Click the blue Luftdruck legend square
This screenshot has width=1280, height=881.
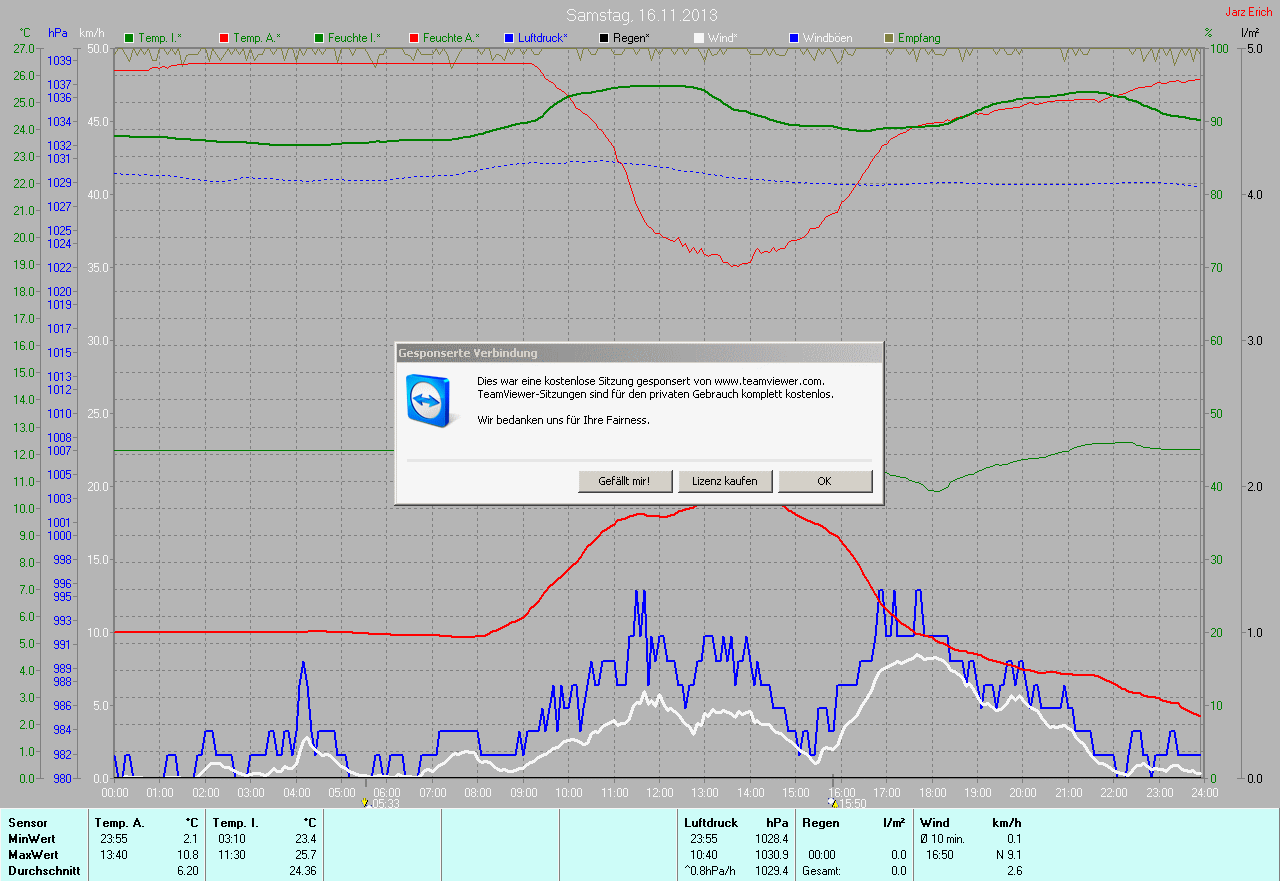click(x=508, y=38)
